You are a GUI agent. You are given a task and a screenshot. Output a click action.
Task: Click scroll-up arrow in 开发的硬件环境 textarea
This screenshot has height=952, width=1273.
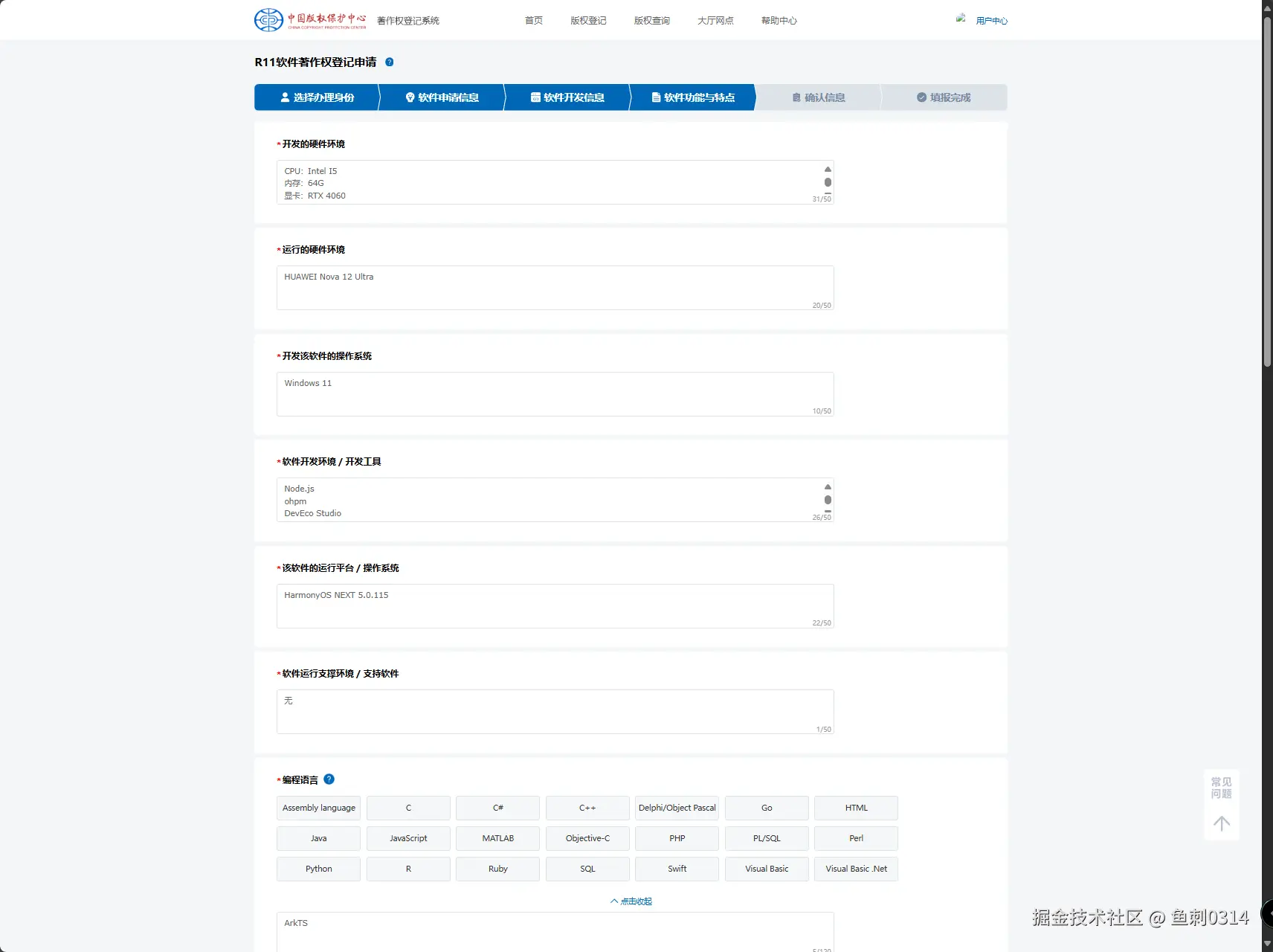(828, 170)
